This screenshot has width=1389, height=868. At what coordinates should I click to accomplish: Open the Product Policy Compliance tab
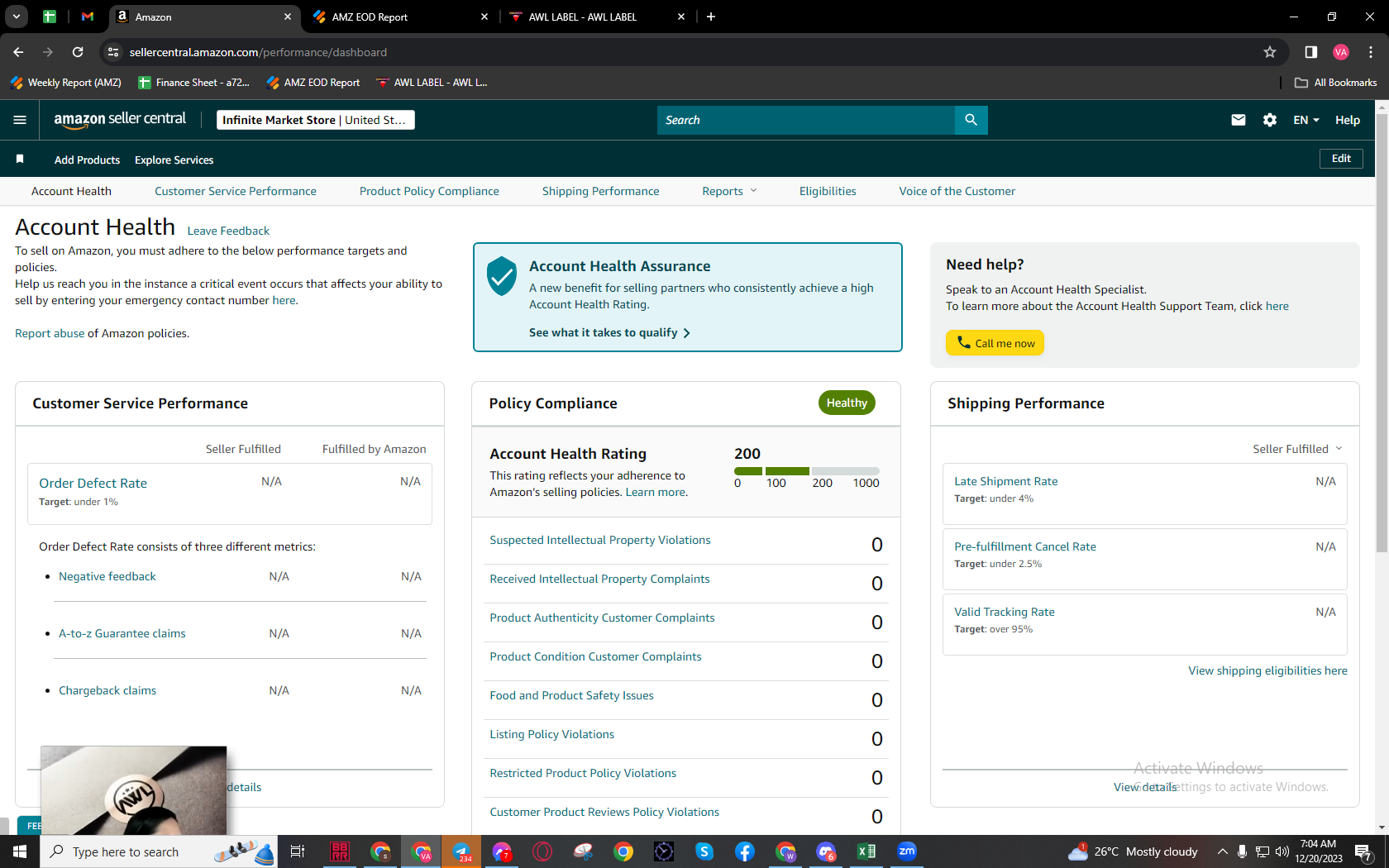click(x=429, y=191)
